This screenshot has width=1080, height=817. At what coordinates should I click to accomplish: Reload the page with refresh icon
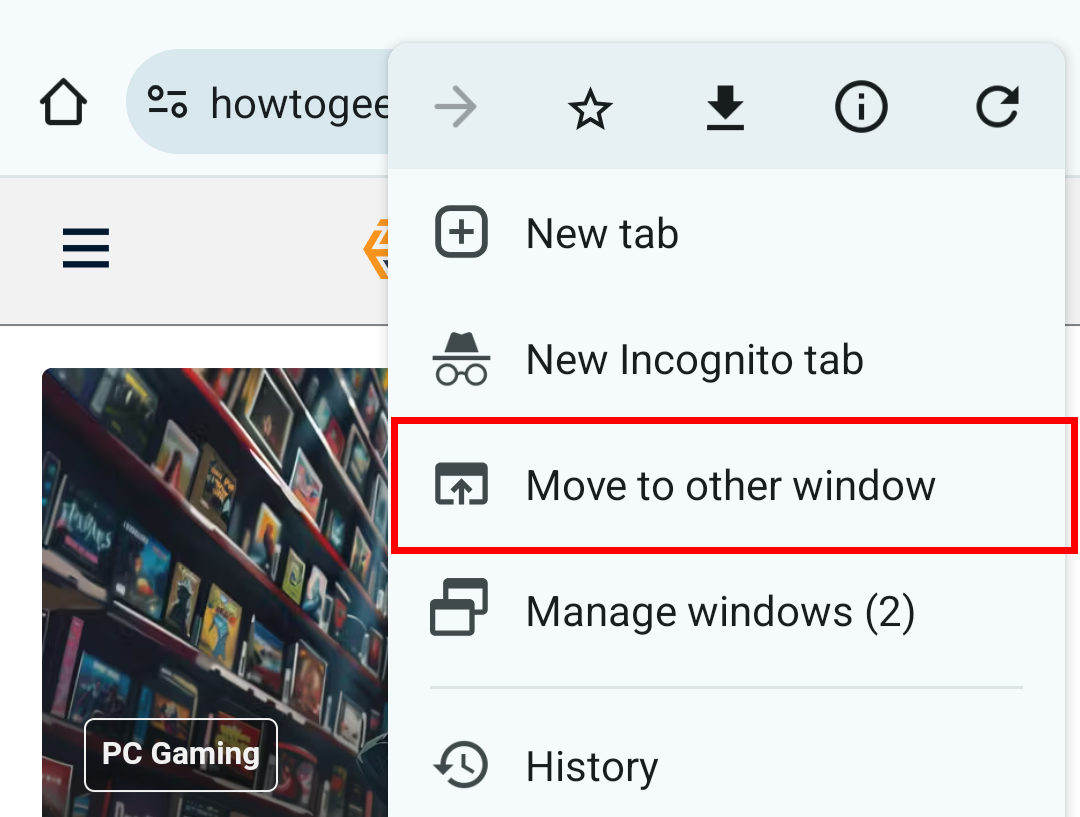[x=997, y=107]
